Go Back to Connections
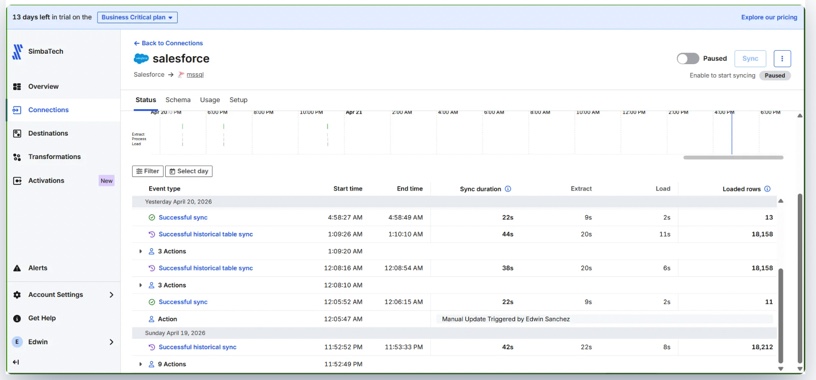The width and height of the screenshot is (816, 380). click(x=168, y=43)
